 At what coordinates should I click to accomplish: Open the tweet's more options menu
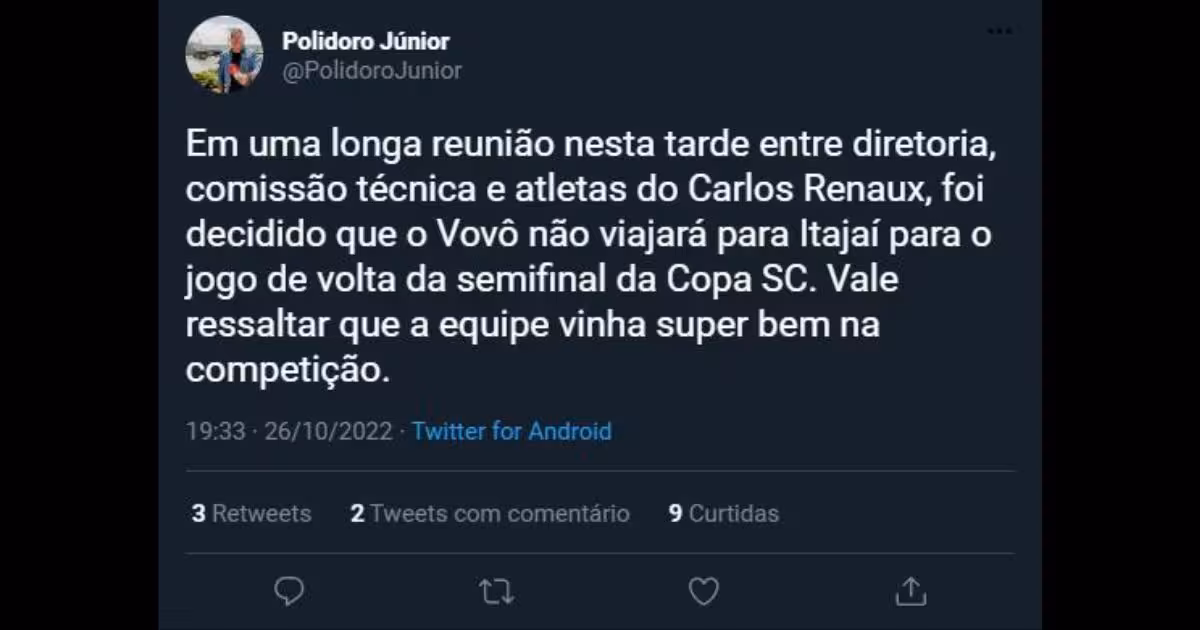tap(999, 32)
